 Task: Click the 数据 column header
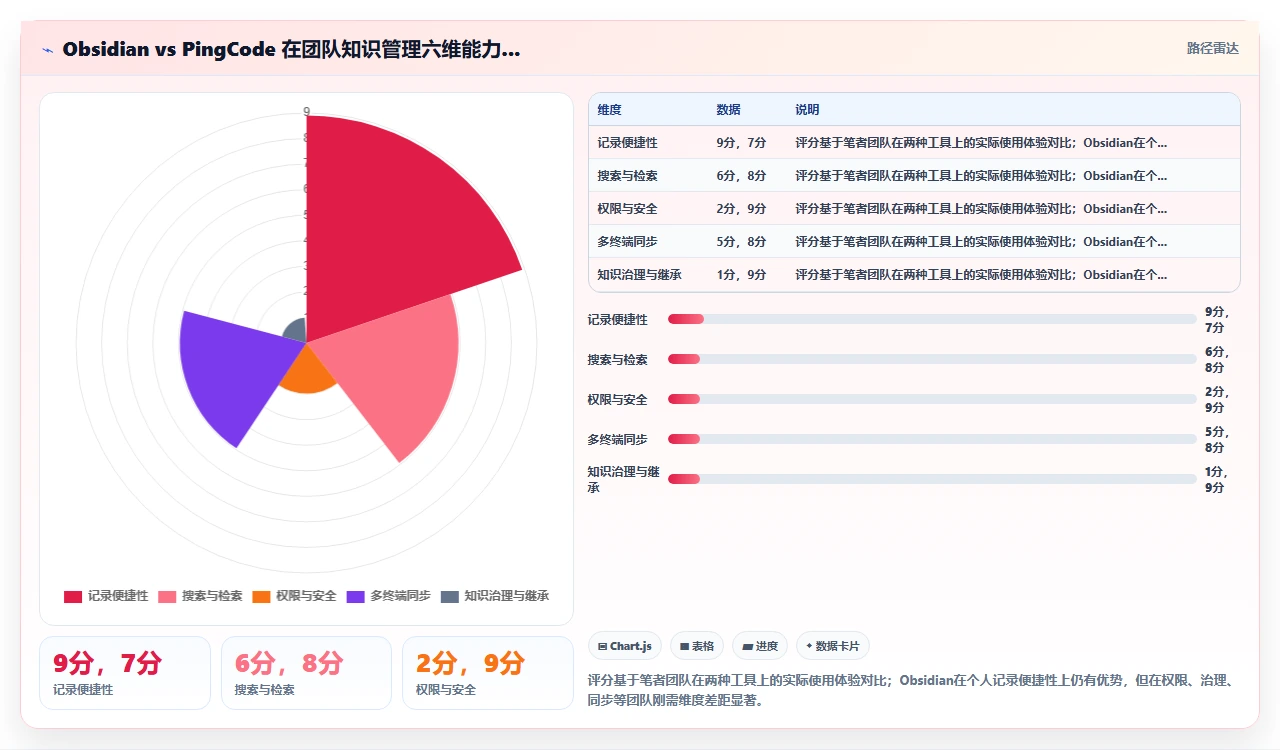(728, 110)
